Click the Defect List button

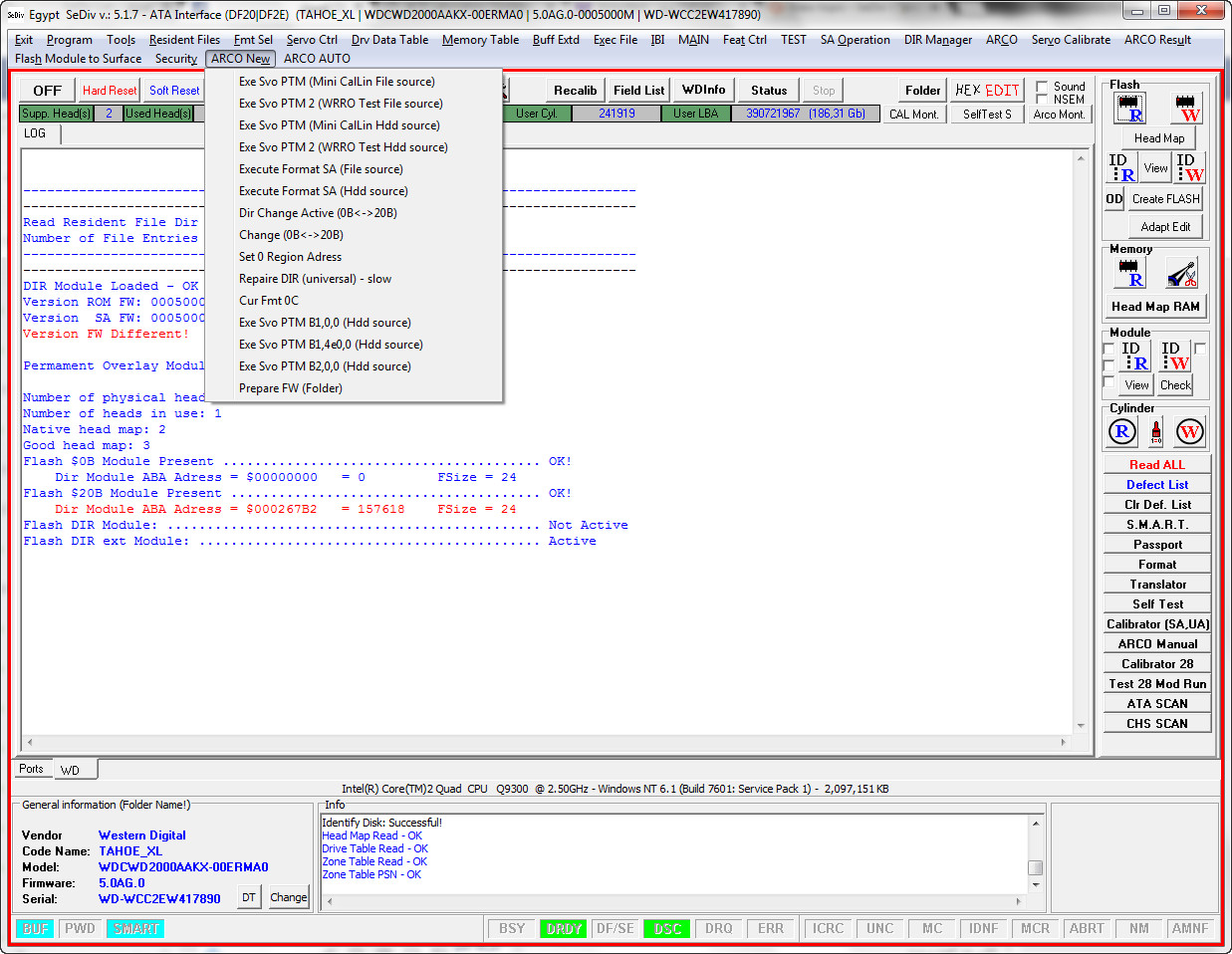[x=1157, y=485]
